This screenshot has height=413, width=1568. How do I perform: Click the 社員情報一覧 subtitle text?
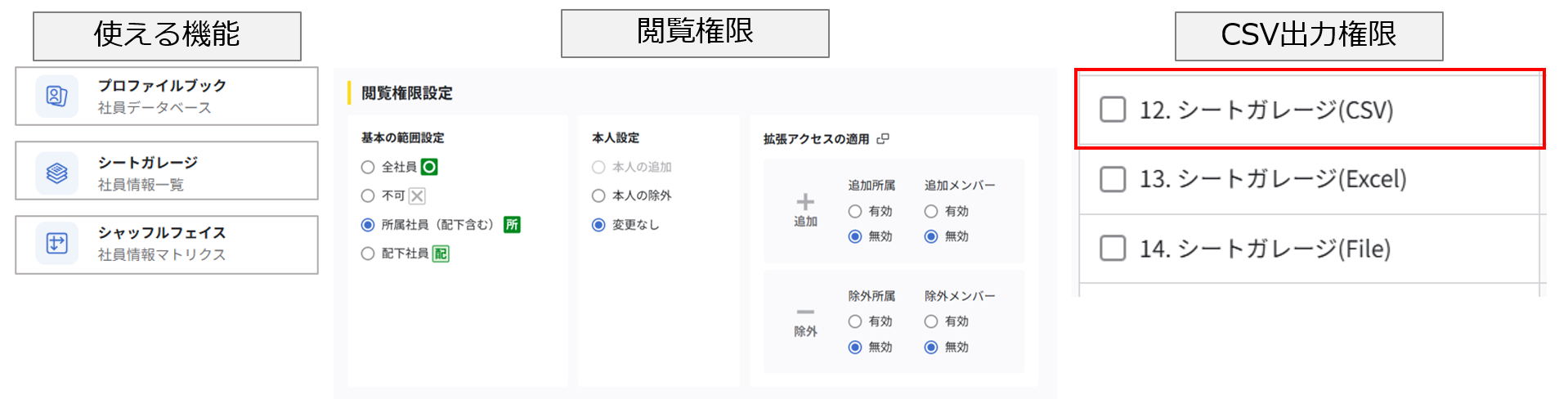pos(141,185)
